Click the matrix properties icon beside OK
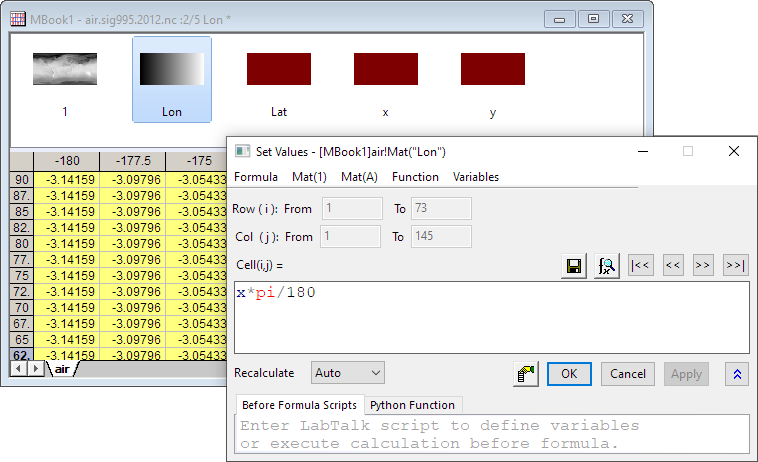This screenshot has width=758, height=462. [526, 373]
